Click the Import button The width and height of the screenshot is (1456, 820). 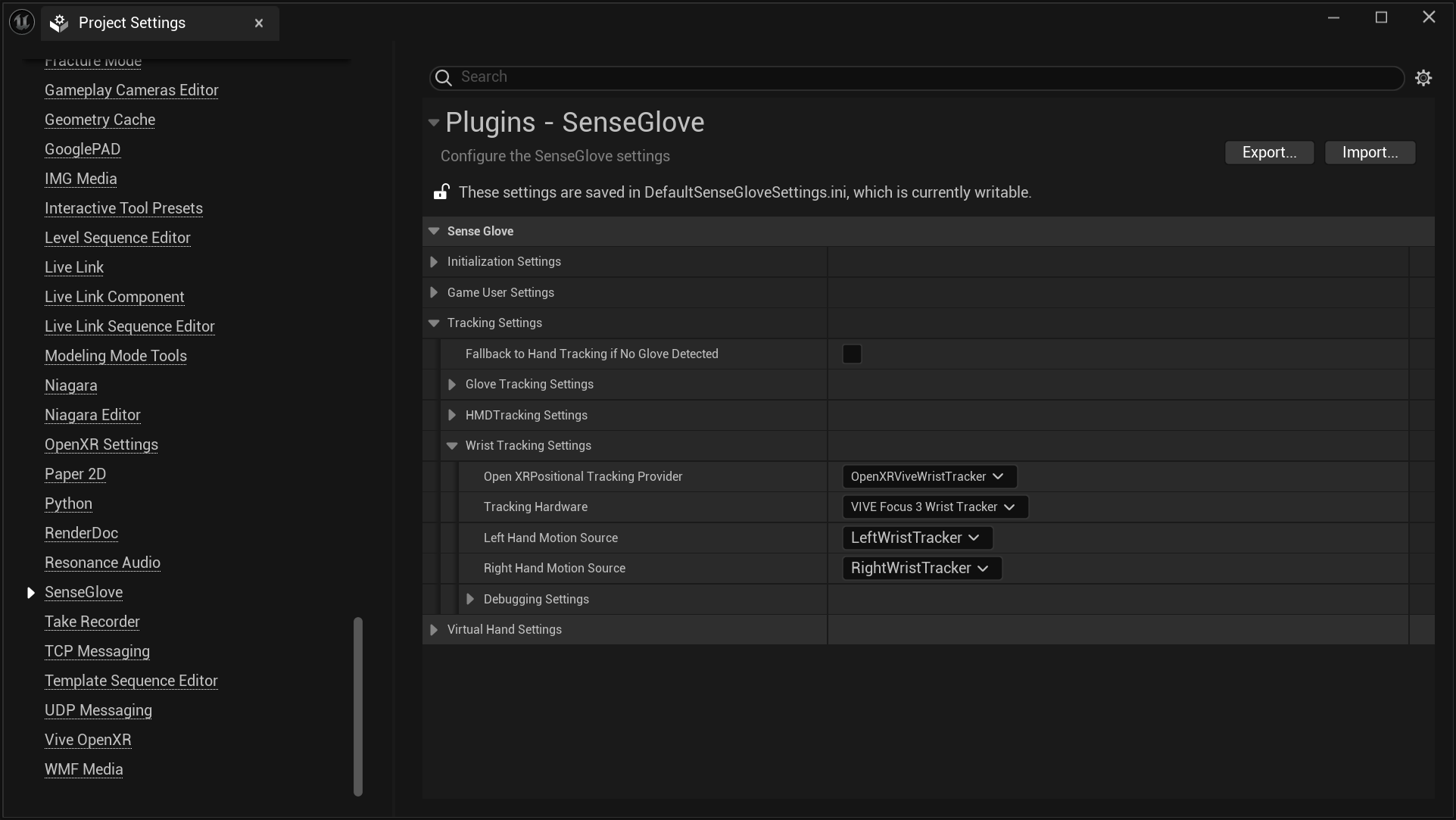(1370, 152)
